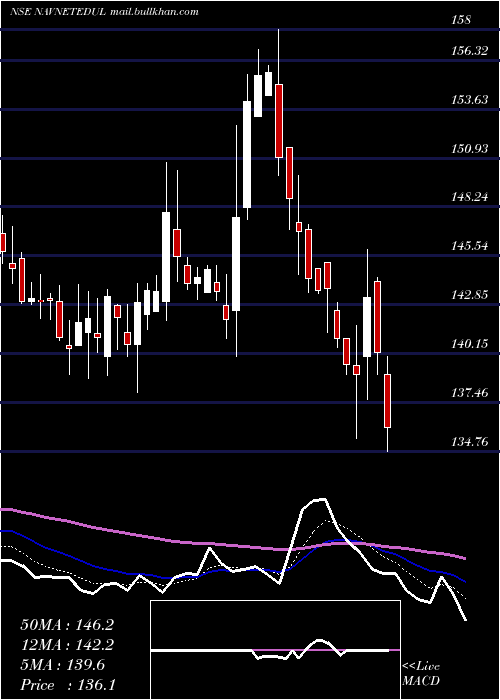This screenshot has width=500, height=700.
Task: Click the 142.85 price level label
Action: pos(469,295)
